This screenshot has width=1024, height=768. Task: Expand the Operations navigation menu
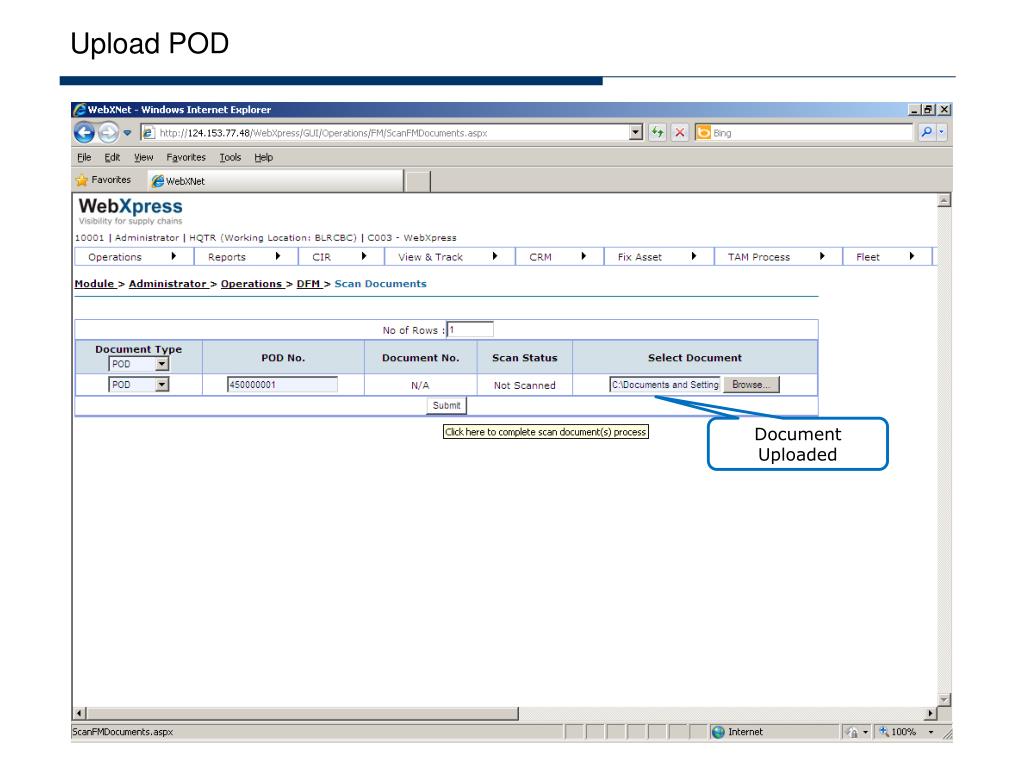click(134, 257)
